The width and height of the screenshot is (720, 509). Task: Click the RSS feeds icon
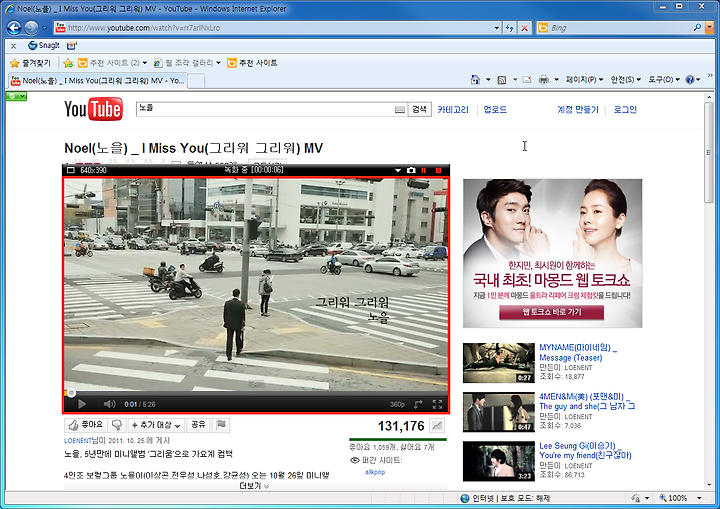(502, 80)
